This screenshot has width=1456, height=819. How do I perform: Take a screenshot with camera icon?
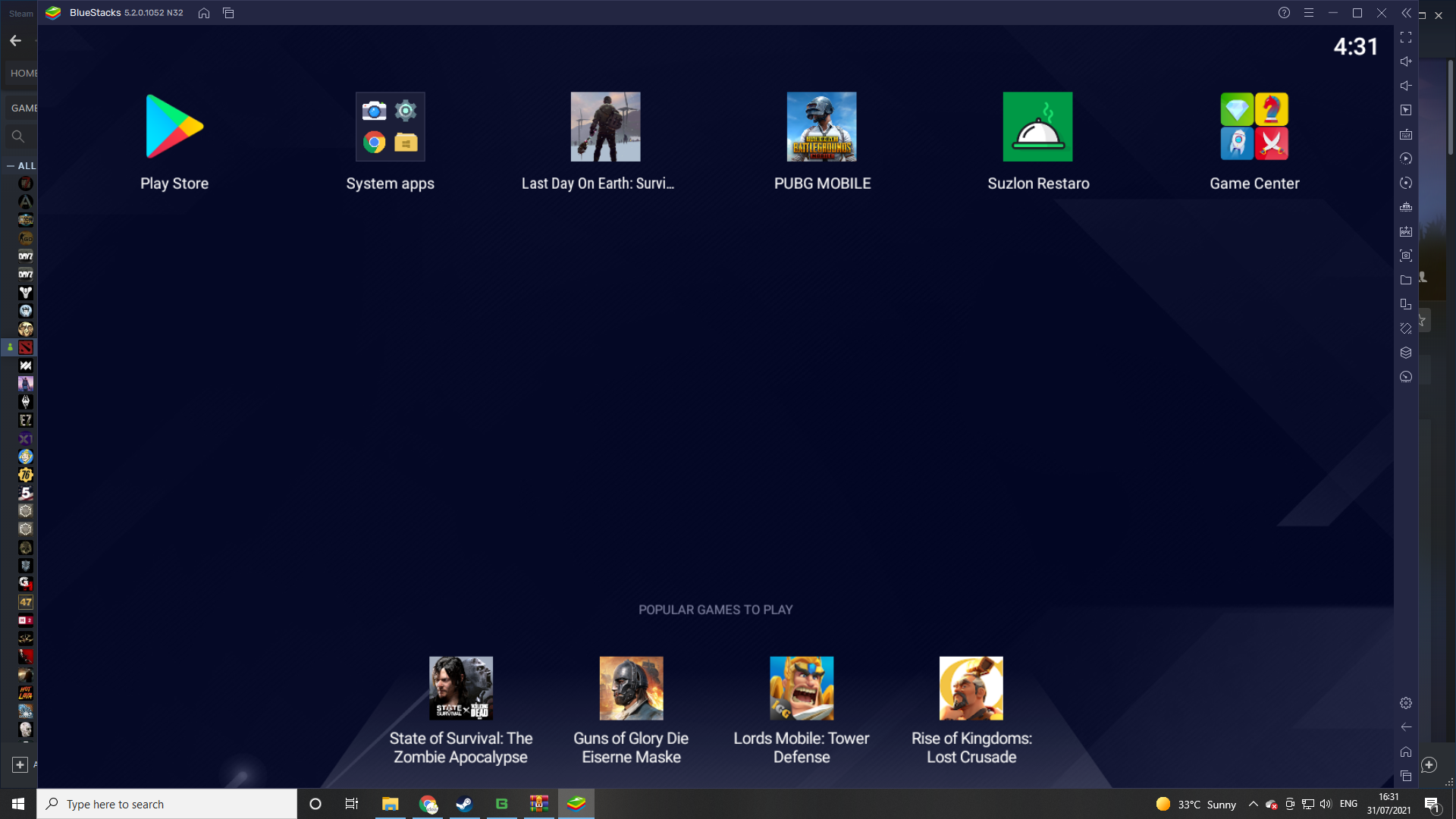coord(1406,256)
